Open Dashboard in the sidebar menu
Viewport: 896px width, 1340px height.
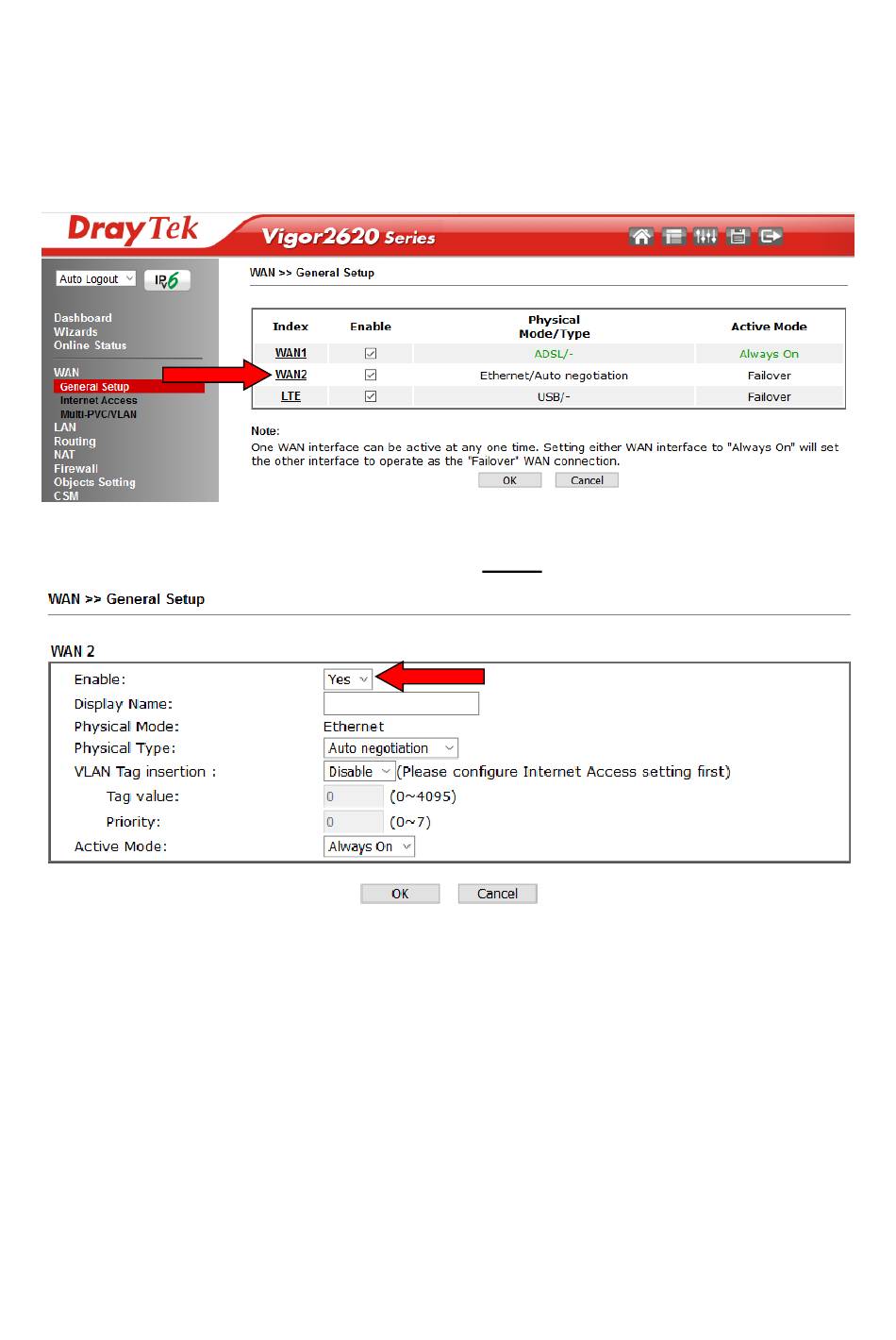(x=83, y=318)
